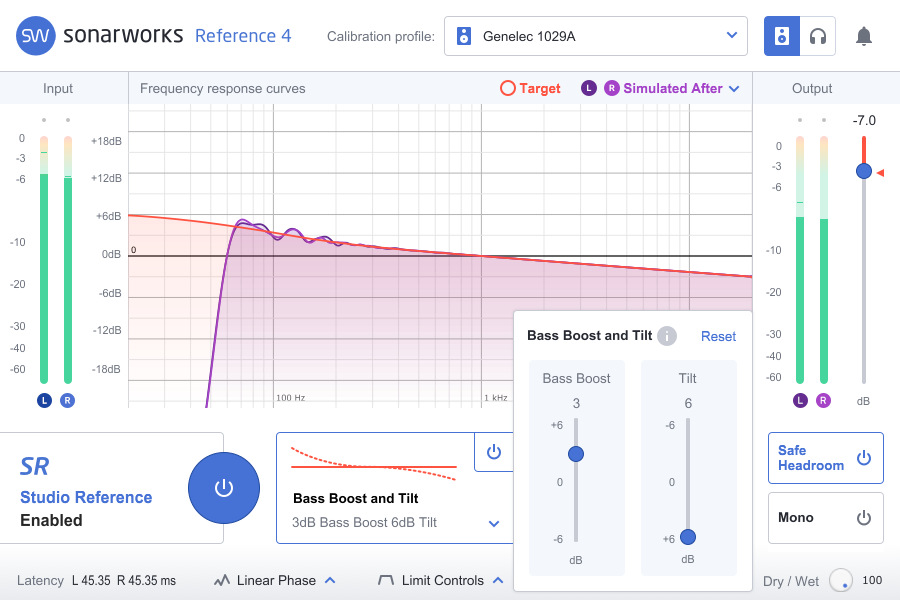Viewport: 900px width, 600px height.
Task: Open the notifications bell
Action: [x=864, y=36]
